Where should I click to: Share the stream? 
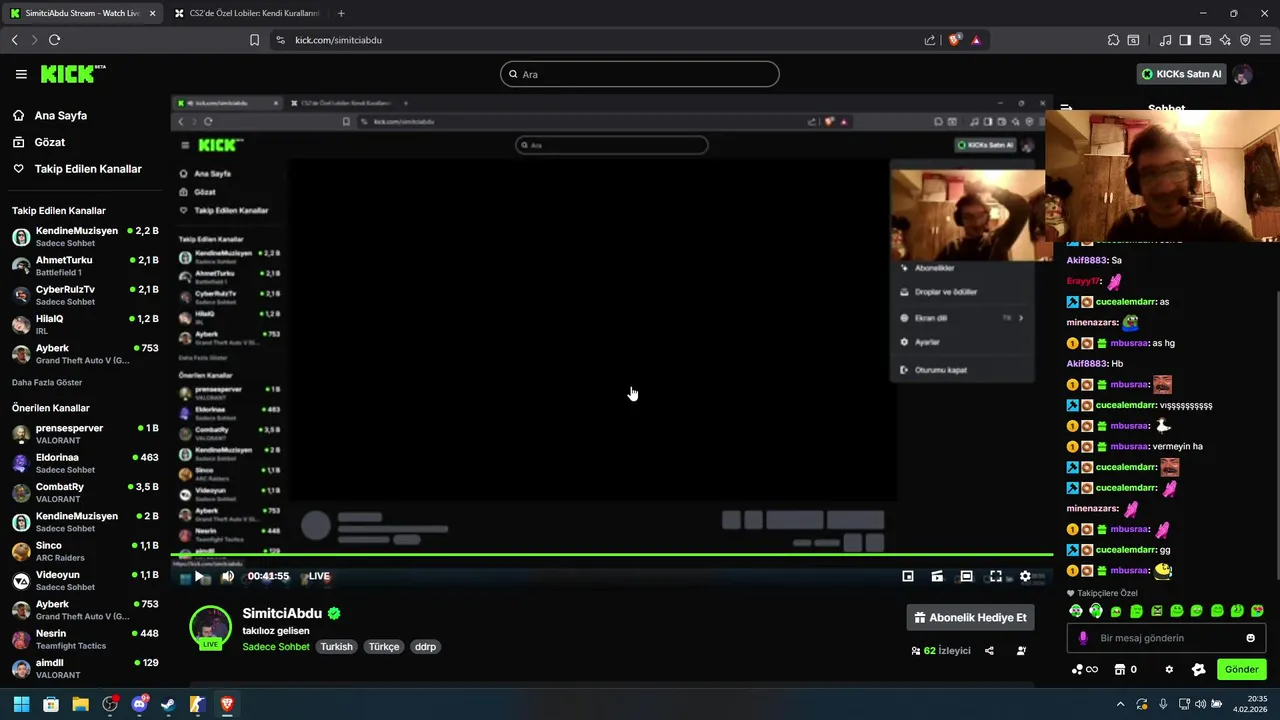989,651
